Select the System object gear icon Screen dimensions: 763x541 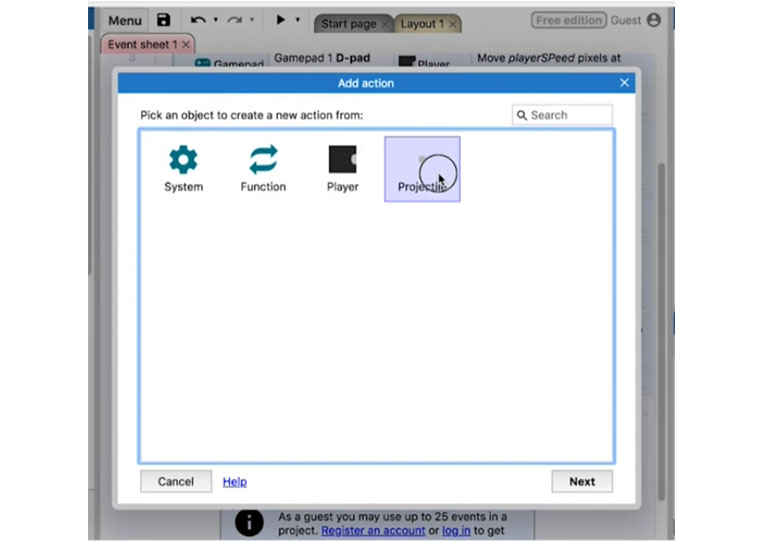183,160
